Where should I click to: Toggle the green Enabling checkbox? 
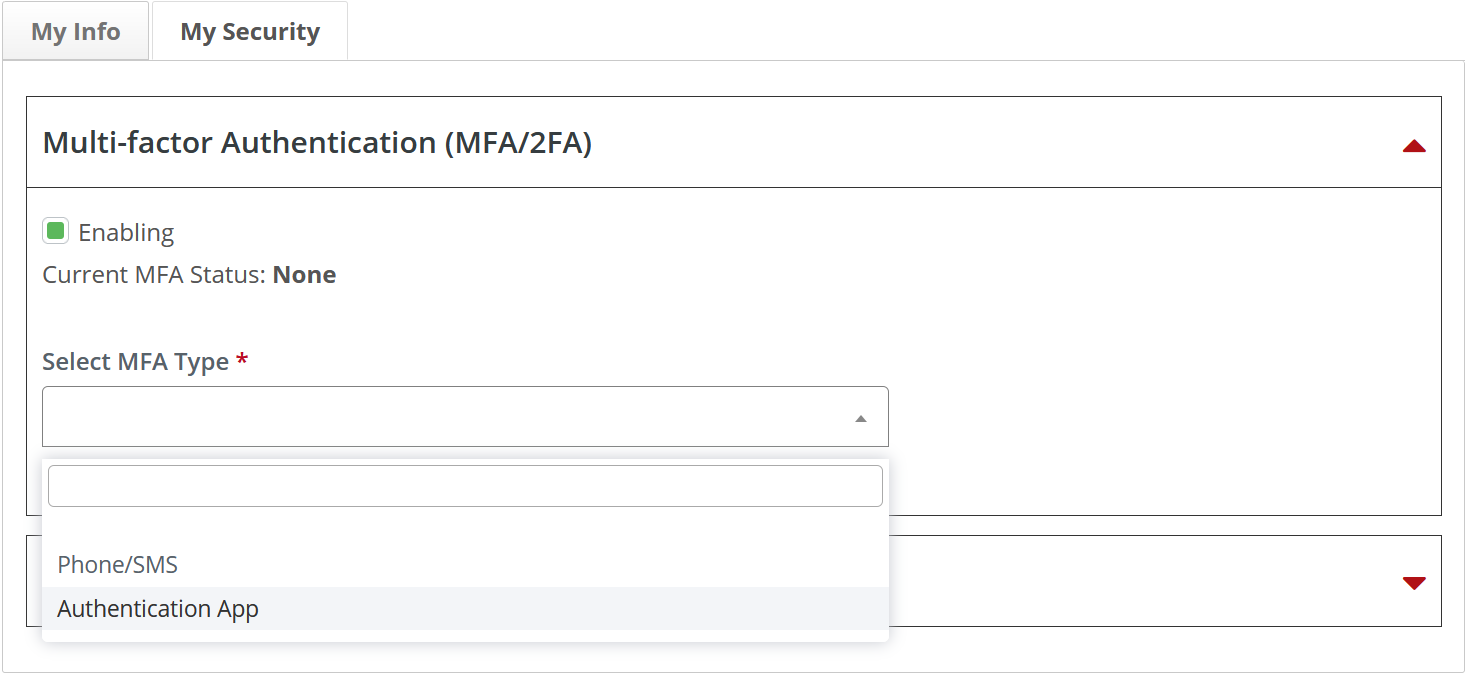(55, 231)
